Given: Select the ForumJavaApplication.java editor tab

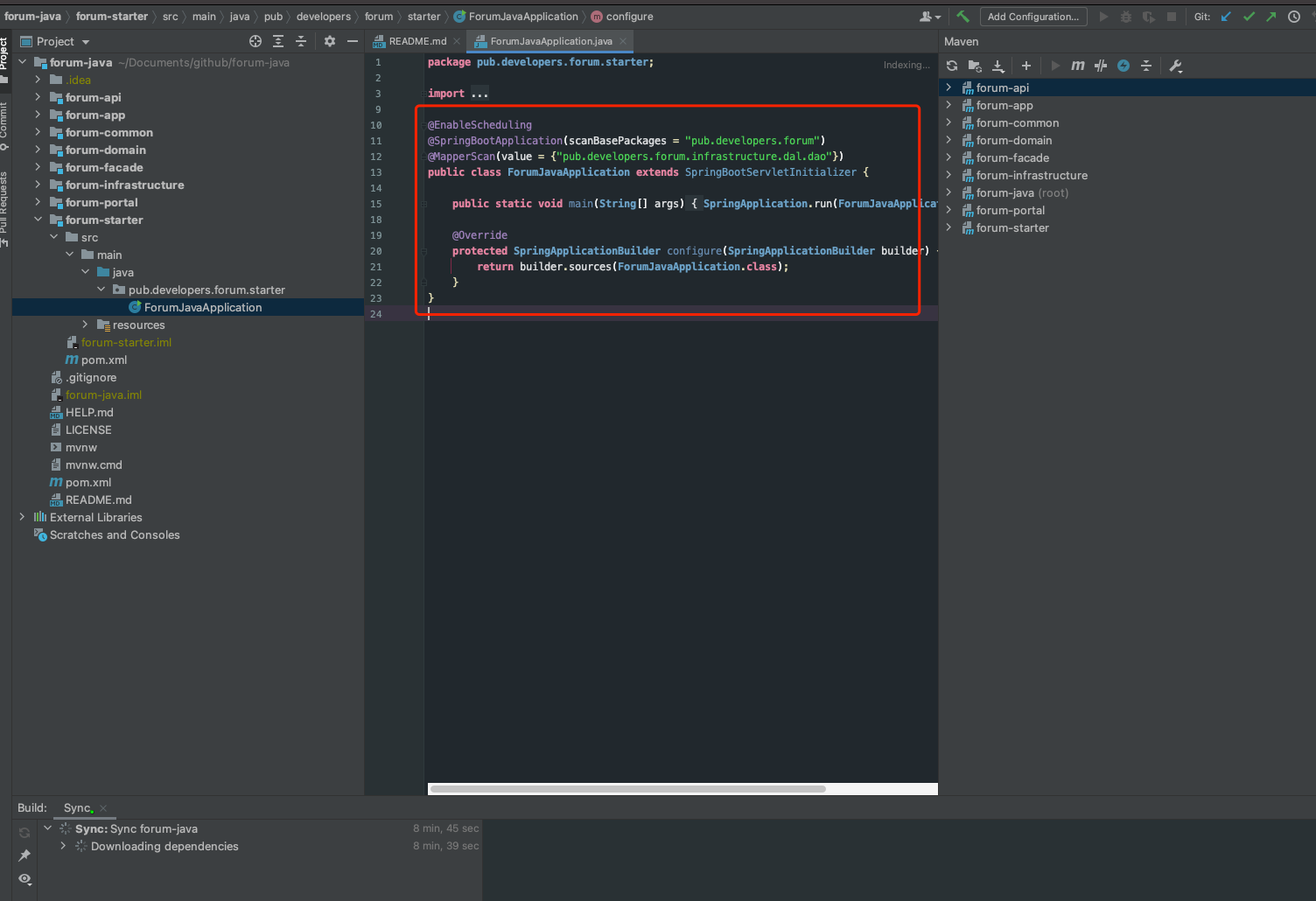Looking at the screenshot, I should [x=551, y=41].
